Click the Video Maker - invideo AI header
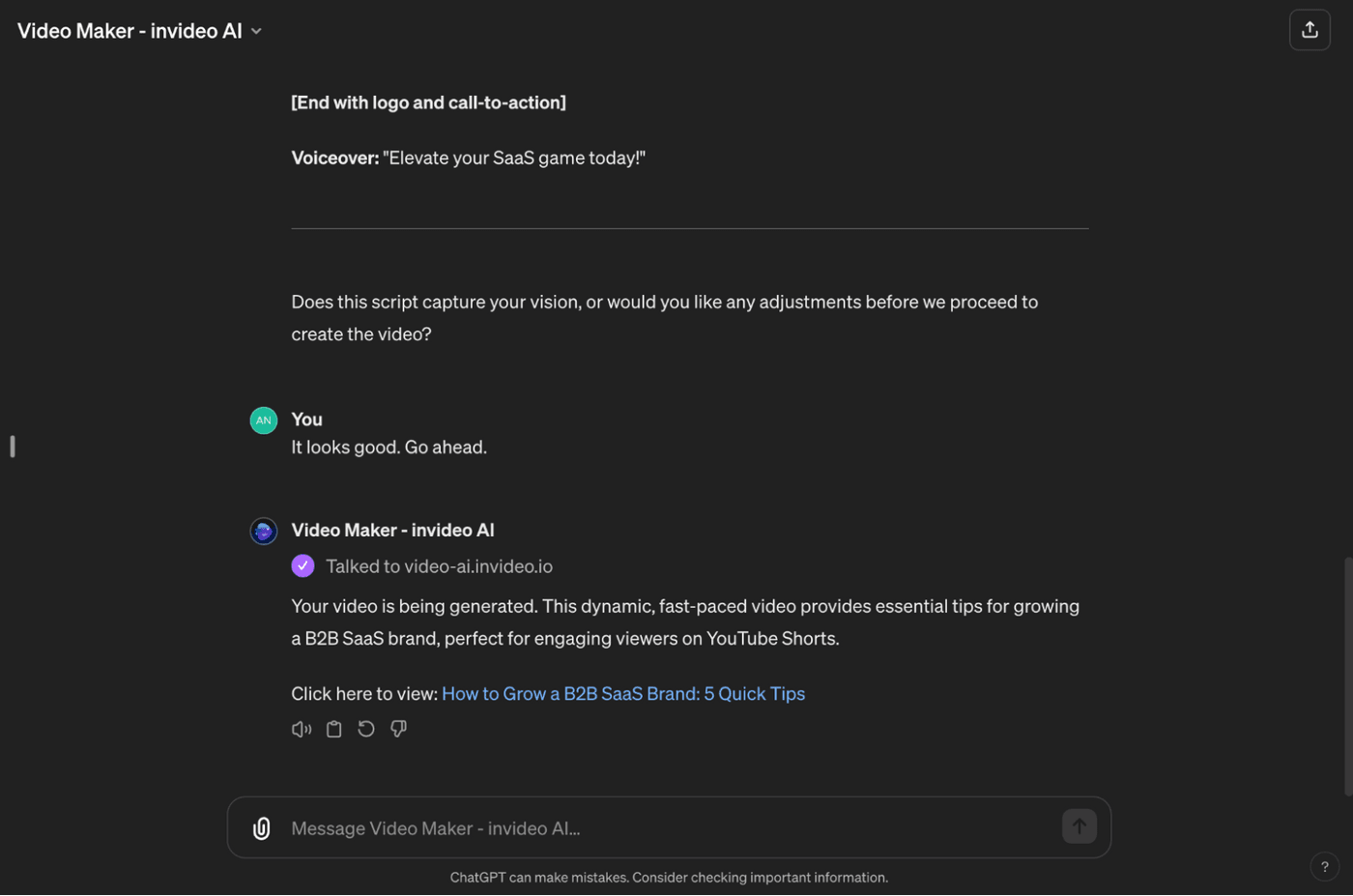Viewport: 1353px width, 896px height. pyautogui.click(x=129, y=30)
